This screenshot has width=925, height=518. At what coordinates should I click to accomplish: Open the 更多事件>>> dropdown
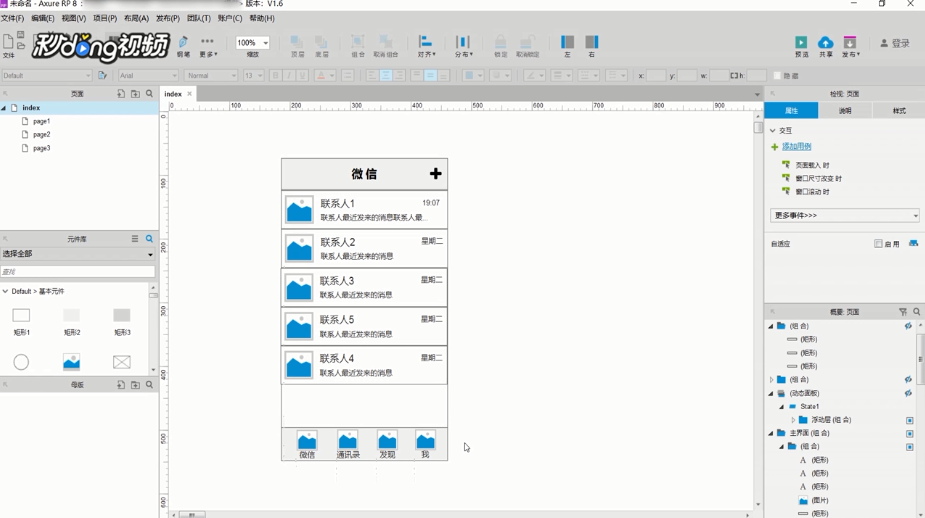[844, 215]
